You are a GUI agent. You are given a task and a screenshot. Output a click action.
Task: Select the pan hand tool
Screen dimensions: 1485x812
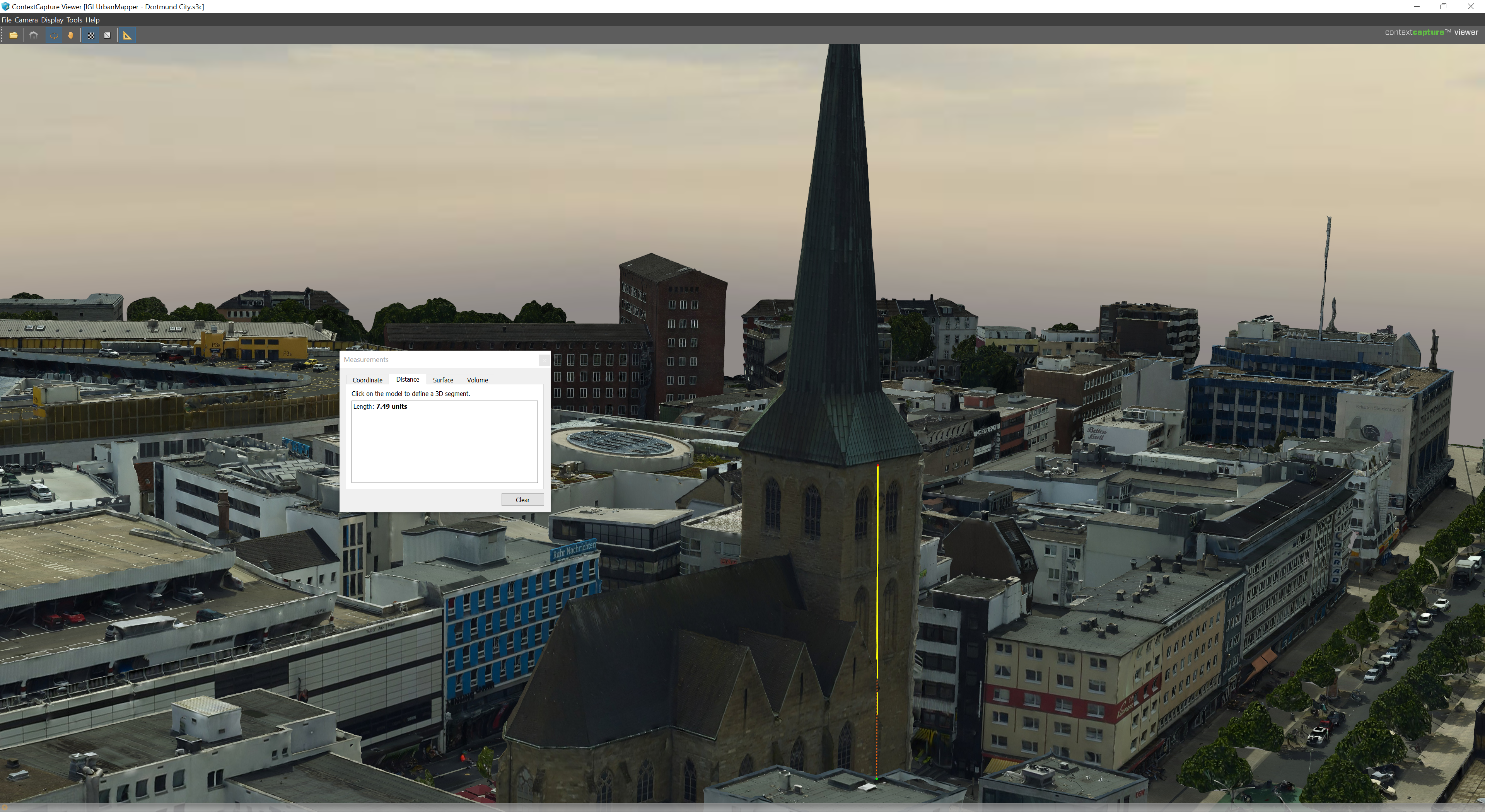[70, 35]
